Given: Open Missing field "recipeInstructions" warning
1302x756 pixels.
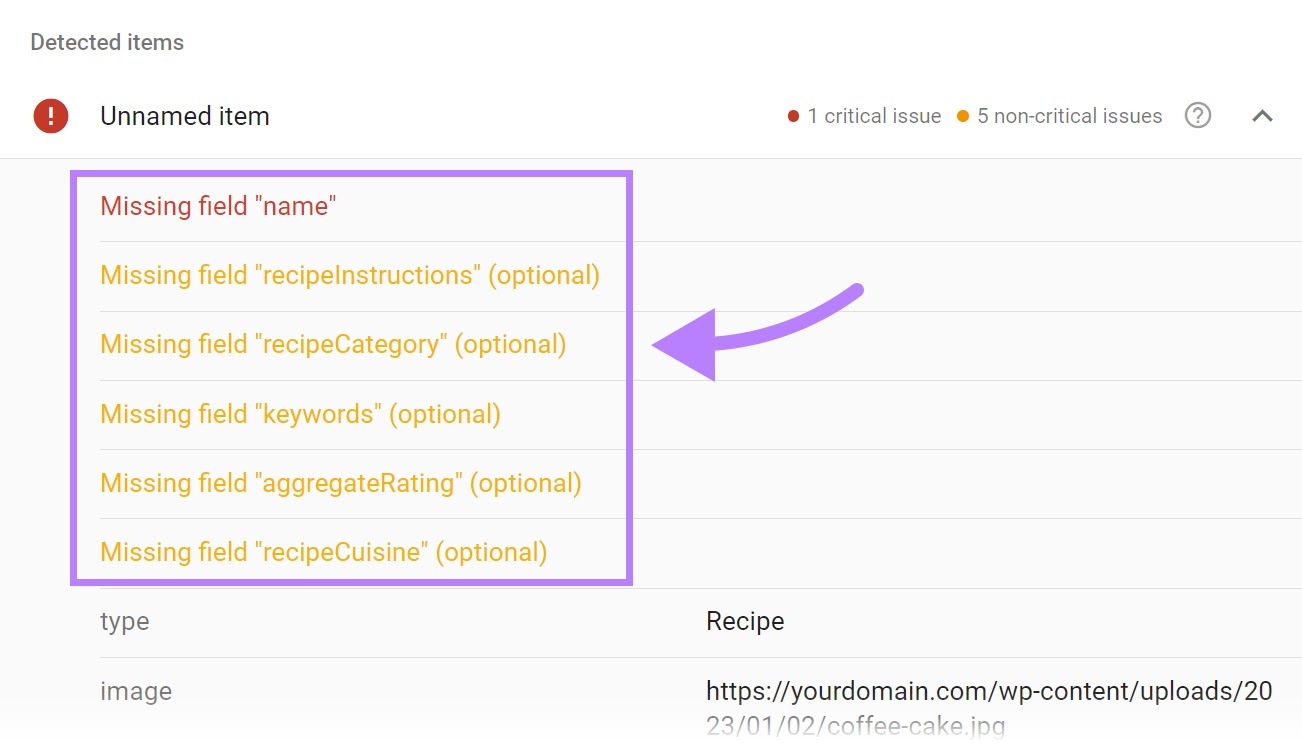Looking at the screenshot, I should (350, 275).
